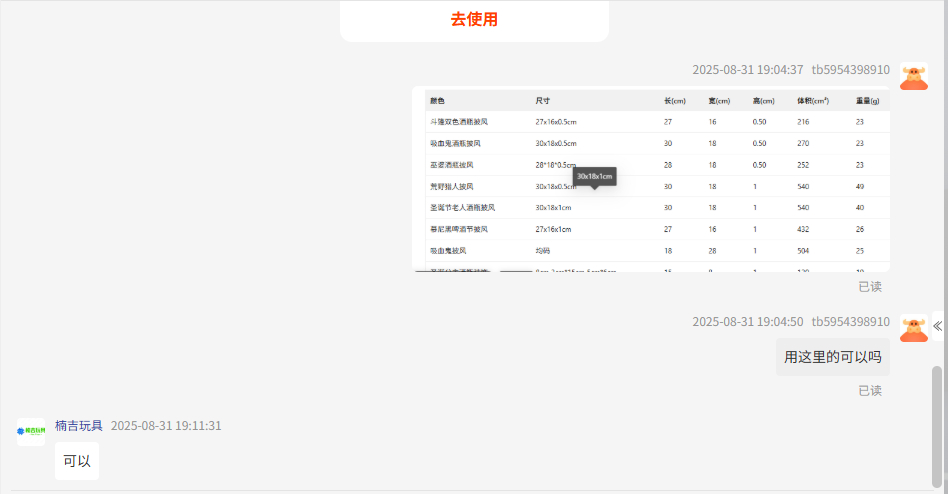Select the 用这里的可以吗 message bubble
The width and height of the screenshot is (948, 494).
point(832,357)
